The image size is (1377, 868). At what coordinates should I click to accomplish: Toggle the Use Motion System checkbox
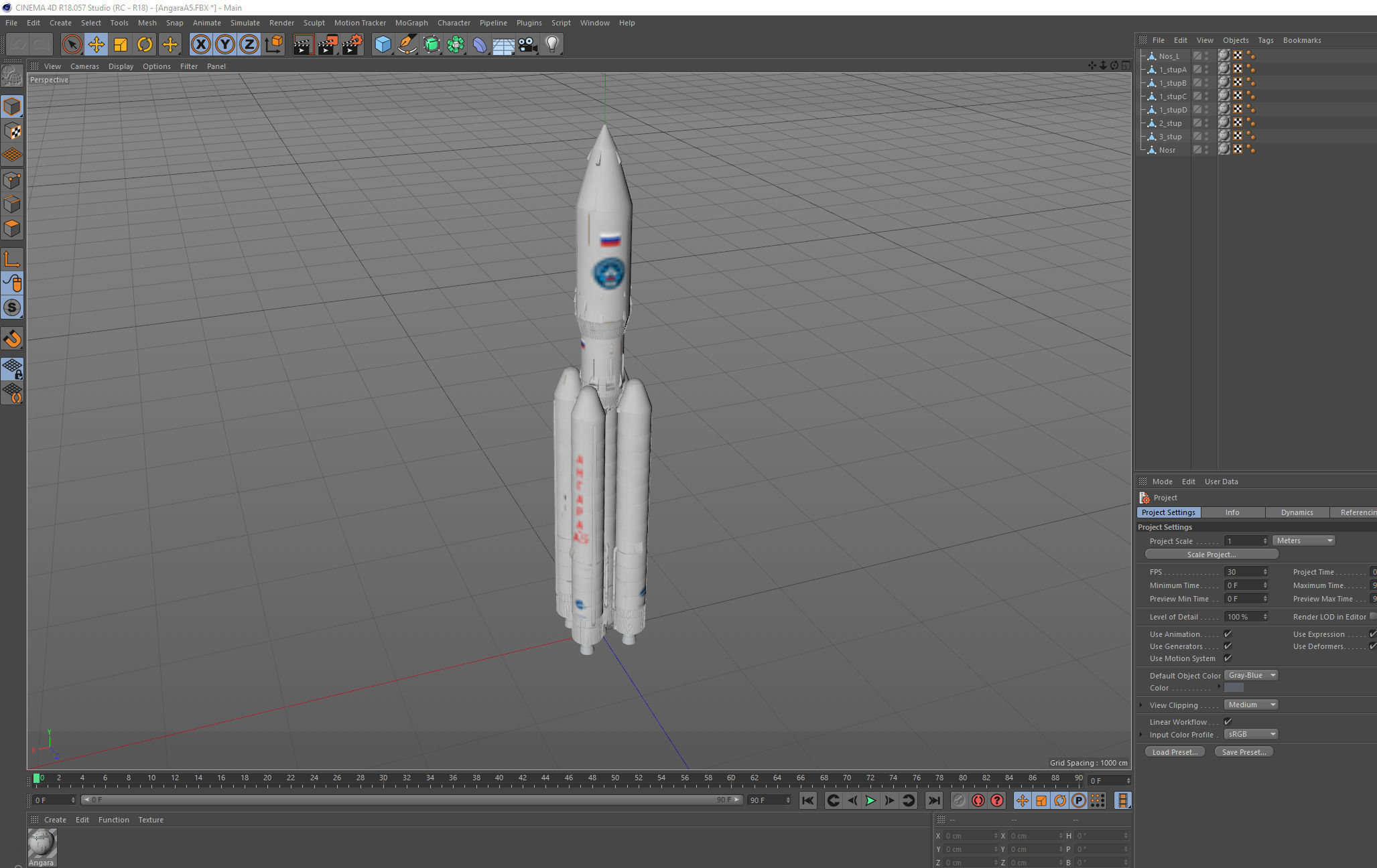(1228, 658)
